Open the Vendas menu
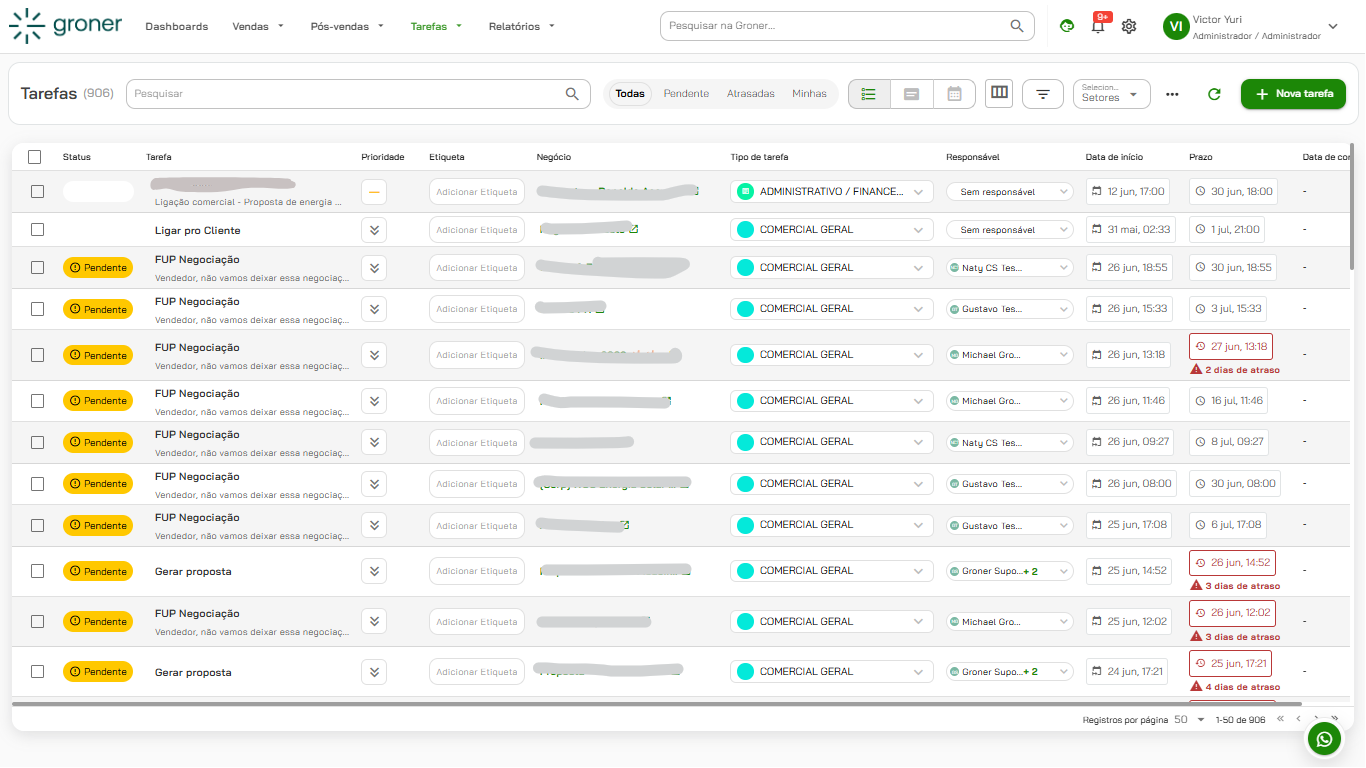This screenshot has height=768, width=1366. (x=258, y=27)
